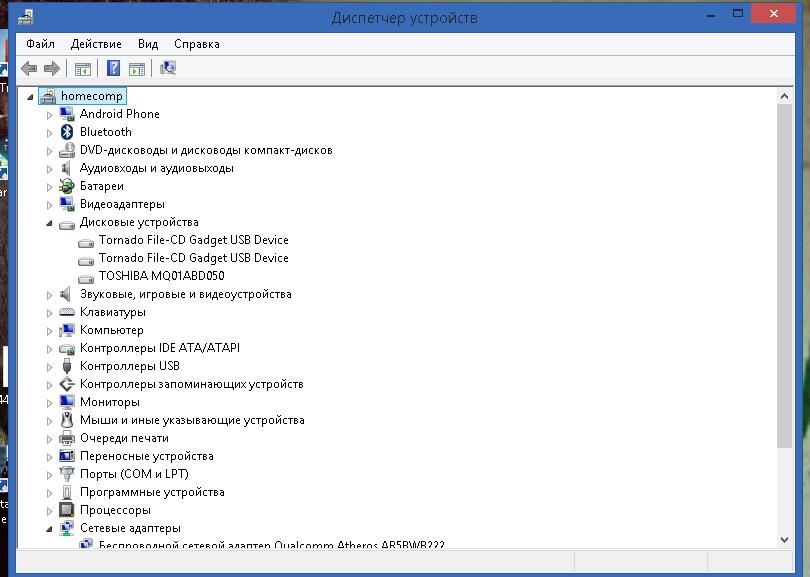Collapse the Дисковые устройства node

pos(49,222)
